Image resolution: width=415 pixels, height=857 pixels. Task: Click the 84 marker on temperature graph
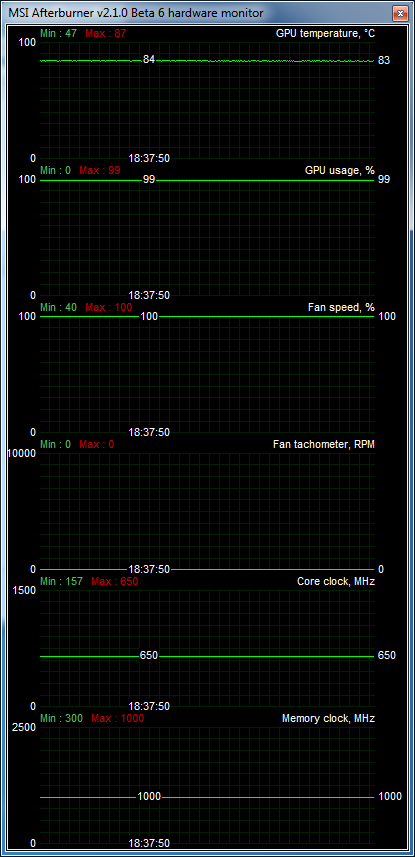[149, 60]
